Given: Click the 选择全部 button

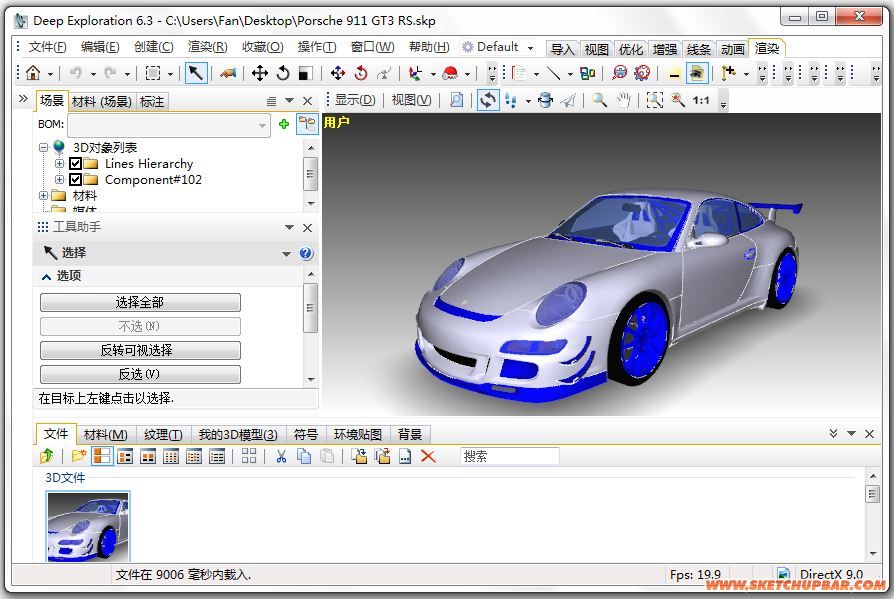Looking at the screenshot, I should pyautogui.click(x=140, y=302).
